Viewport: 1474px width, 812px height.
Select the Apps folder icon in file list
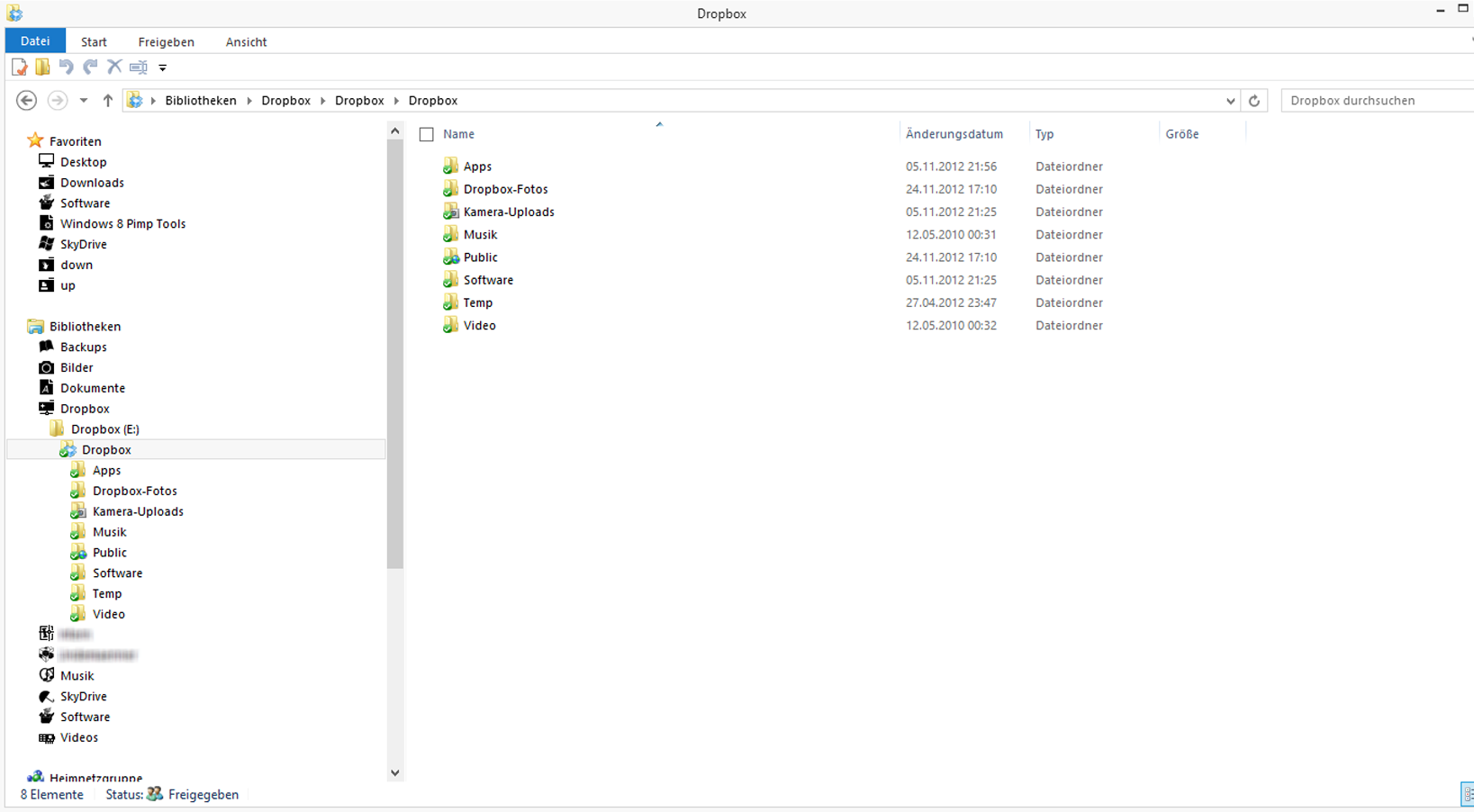pos(450,166)
